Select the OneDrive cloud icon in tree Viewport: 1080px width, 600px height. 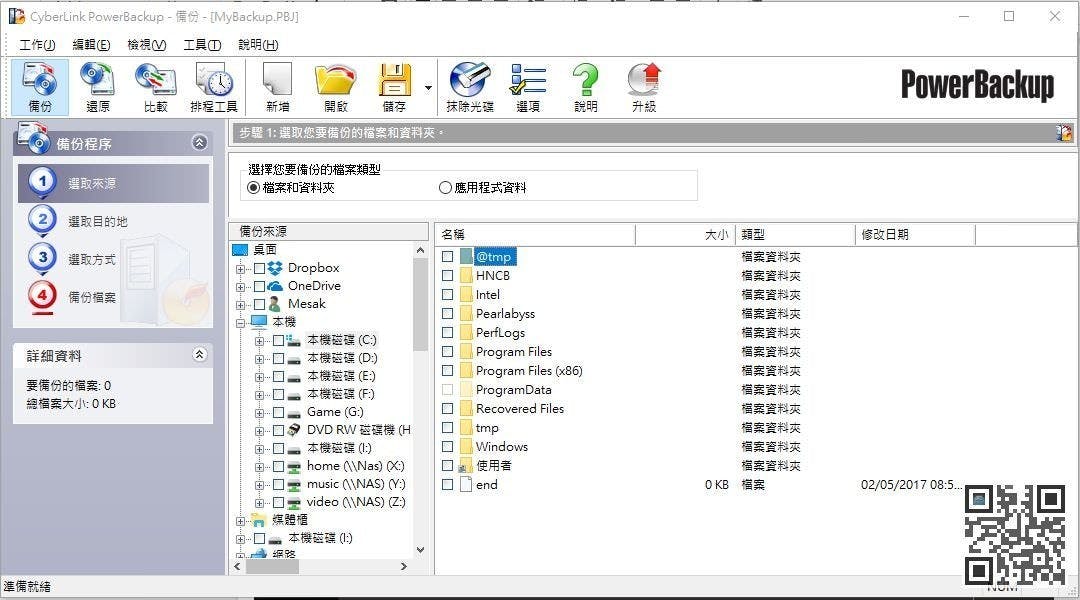pyautogui.click(x=275, y=286)
